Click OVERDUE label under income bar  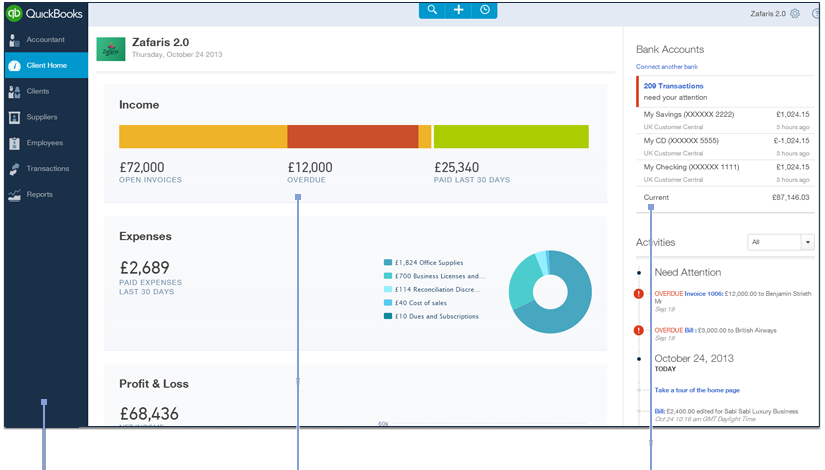click(x=306, y=180)
